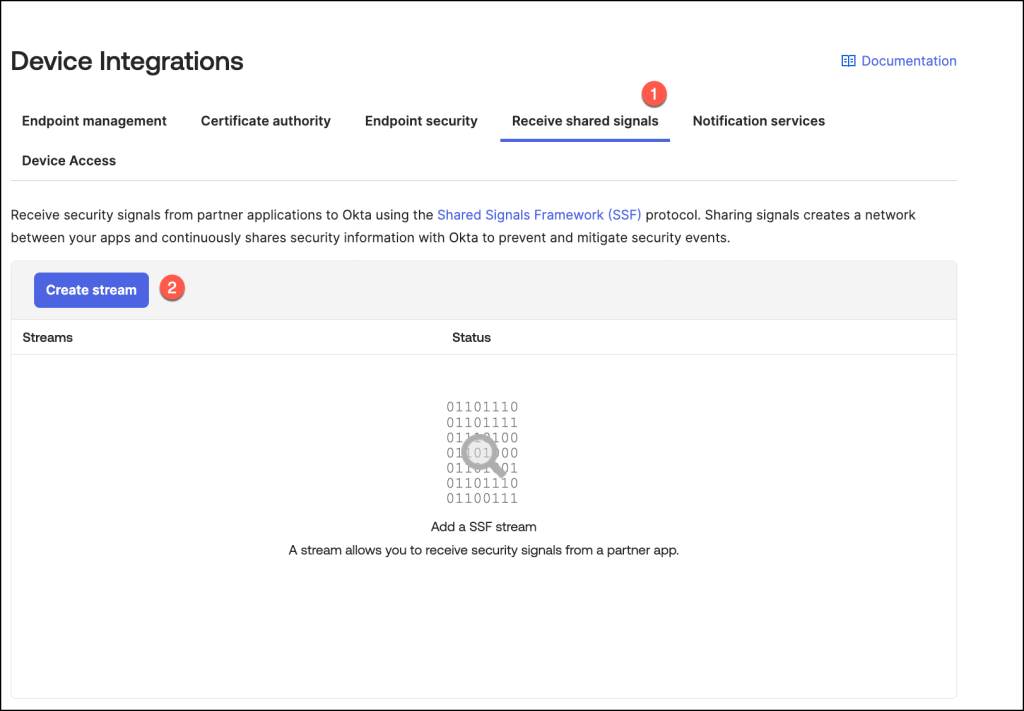Click the top row of the binary code graphic
This screenshot has height=711, width=1024.
point(482,407)
